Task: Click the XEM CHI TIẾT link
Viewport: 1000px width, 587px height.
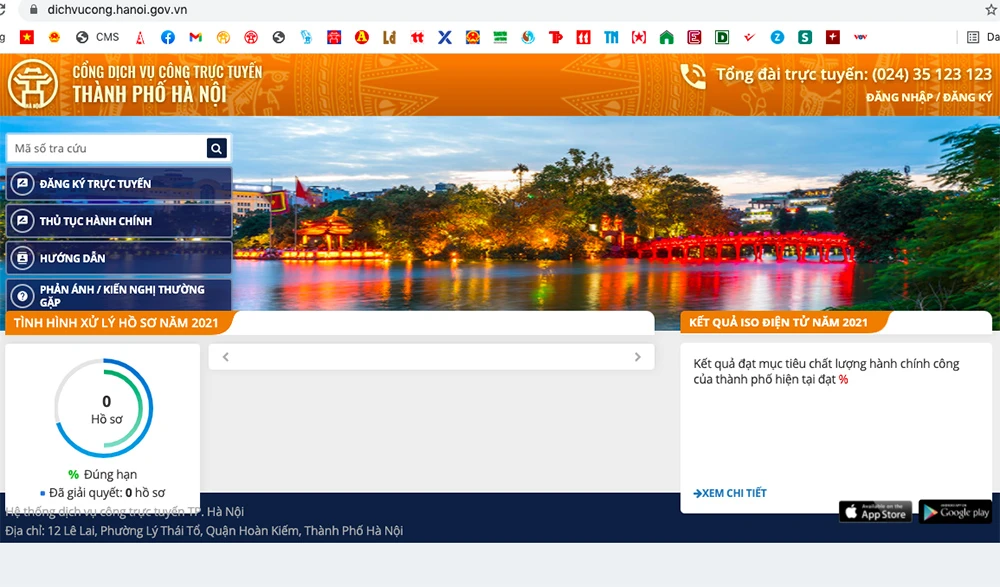Action: click(730, 493)
